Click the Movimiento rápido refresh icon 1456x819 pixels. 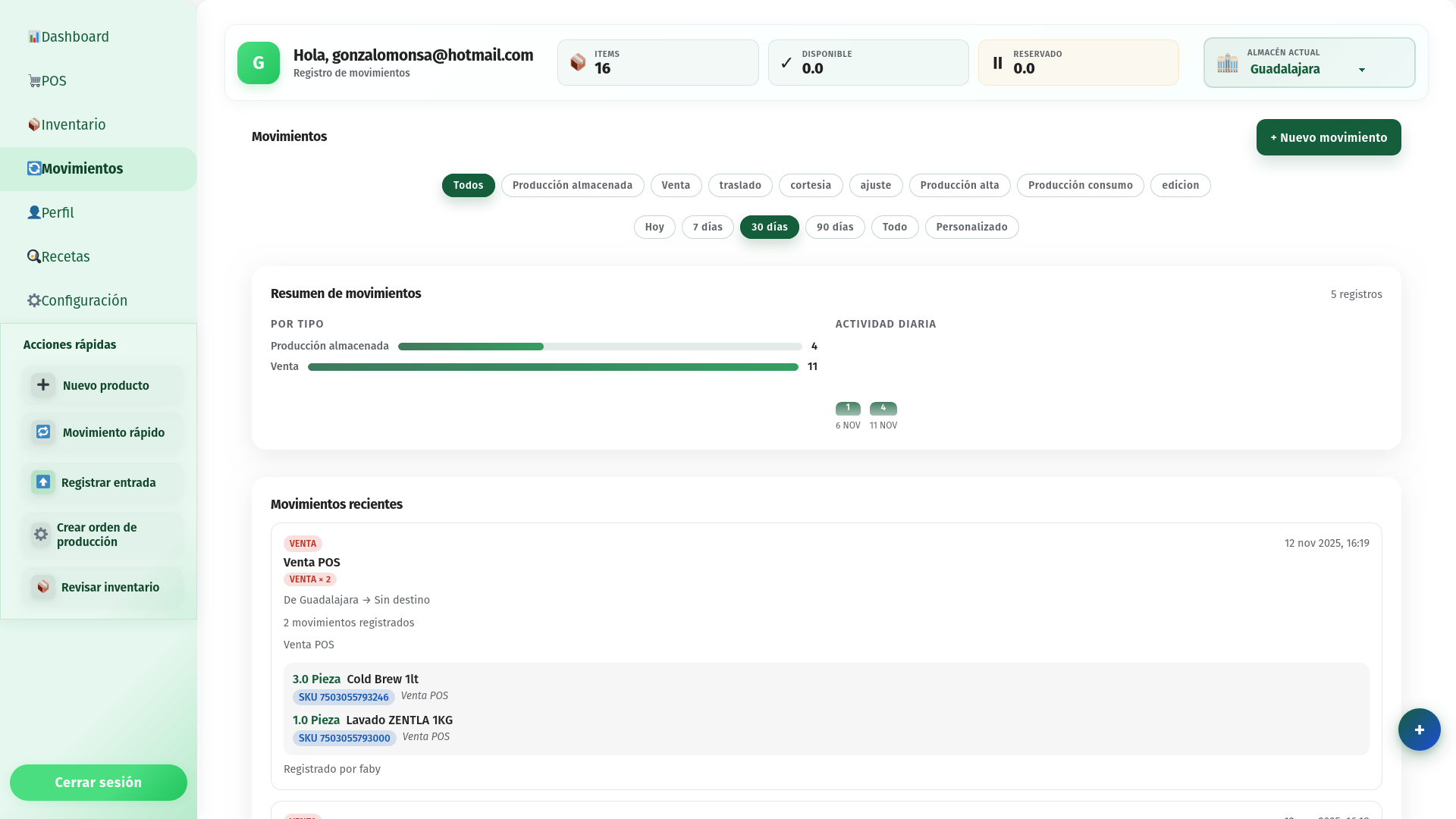point(43,432)
